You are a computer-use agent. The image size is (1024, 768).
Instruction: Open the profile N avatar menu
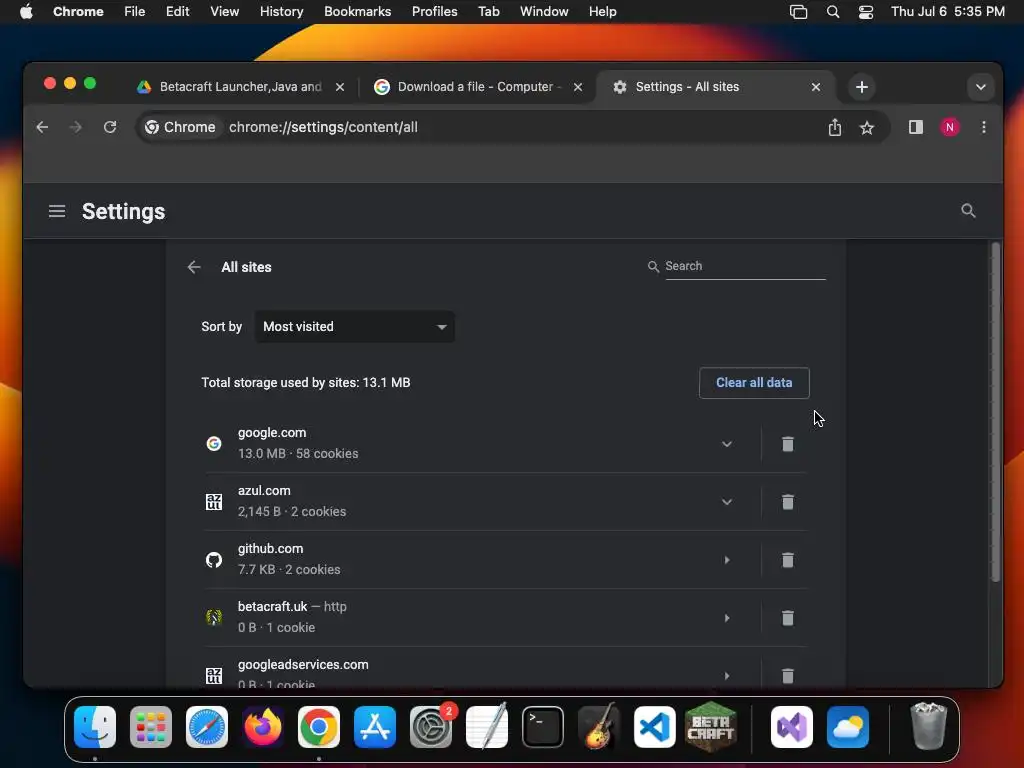tap(950, 127)
